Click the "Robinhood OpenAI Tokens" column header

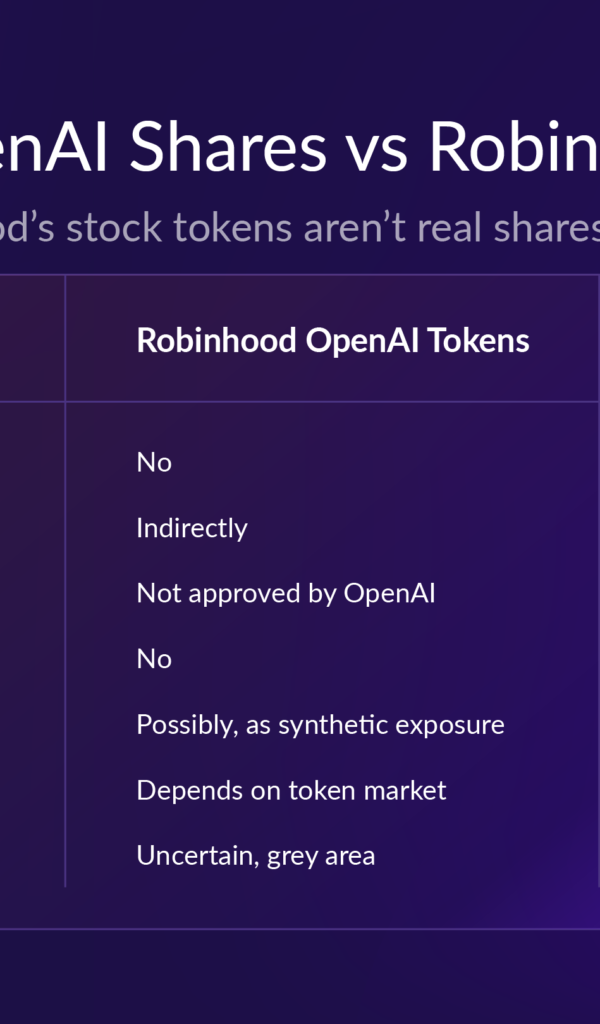click(332, 341)
